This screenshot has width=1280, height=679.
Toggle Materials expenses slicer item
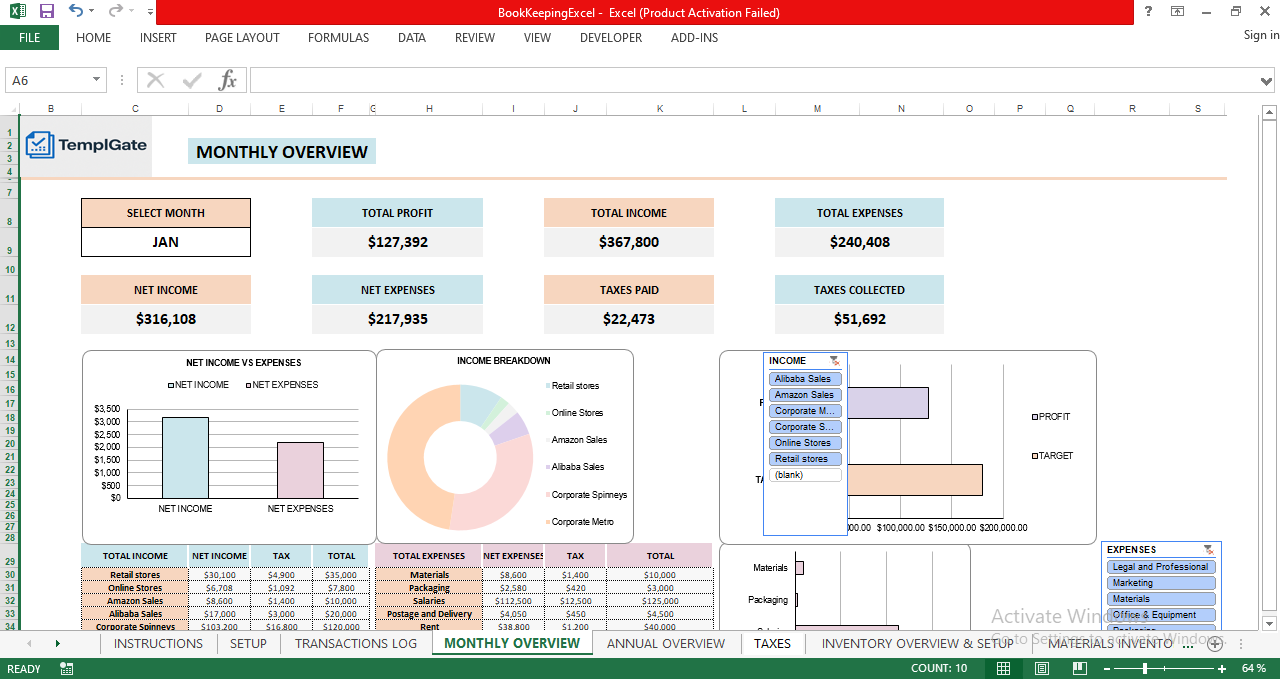(1161, 599)
